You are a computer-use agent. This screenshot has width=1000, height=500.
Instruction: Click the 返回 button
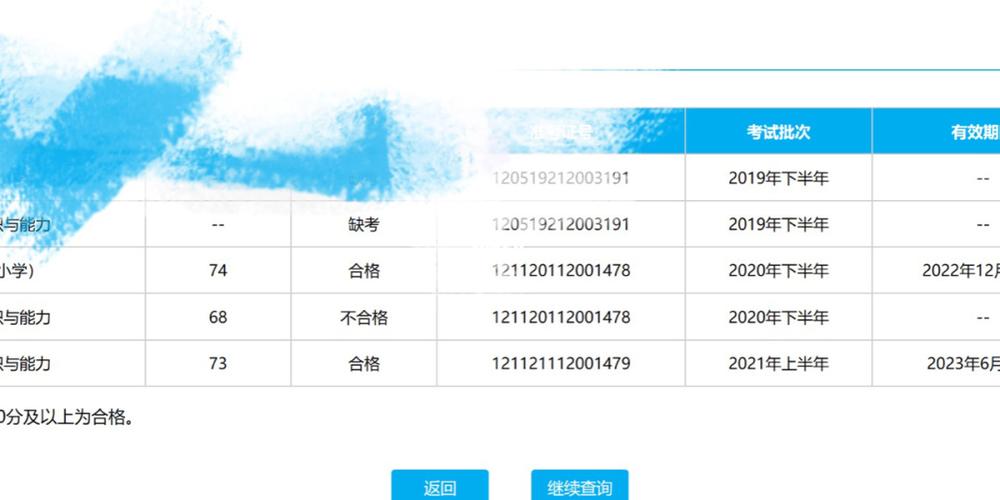point(439,485)
